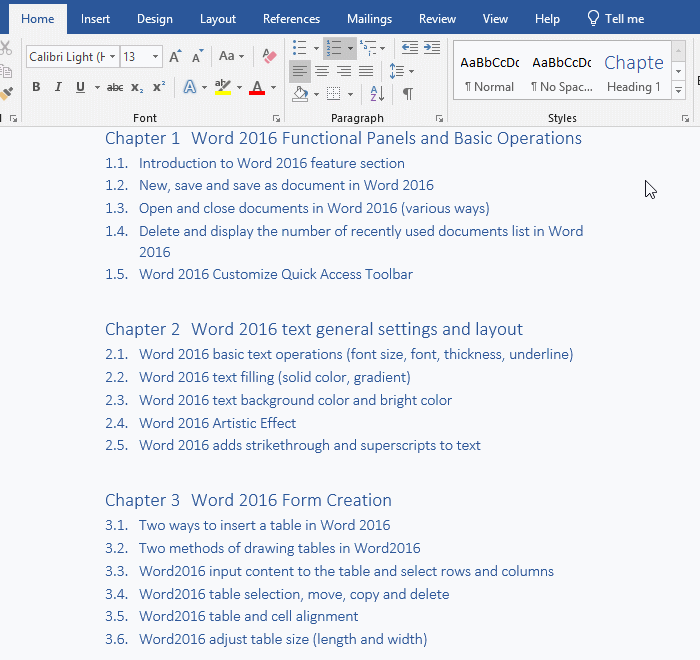Toggle Bold formatting

36,87
